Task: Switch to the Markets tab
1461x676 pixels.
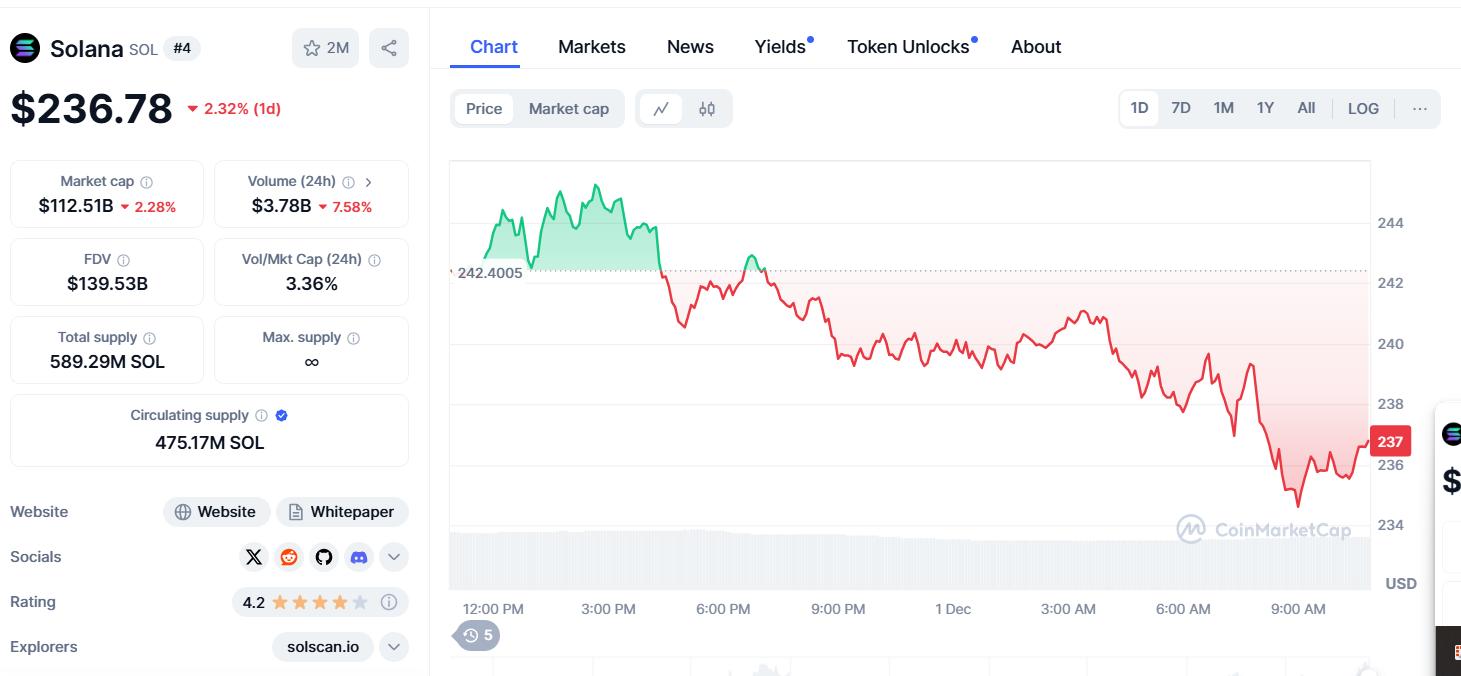Action: [592, 47]
